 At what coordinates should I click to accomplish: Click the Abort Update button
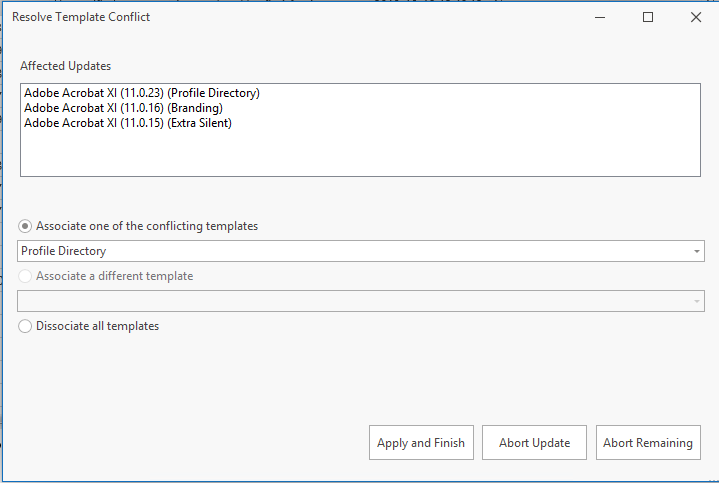(533, 443)
